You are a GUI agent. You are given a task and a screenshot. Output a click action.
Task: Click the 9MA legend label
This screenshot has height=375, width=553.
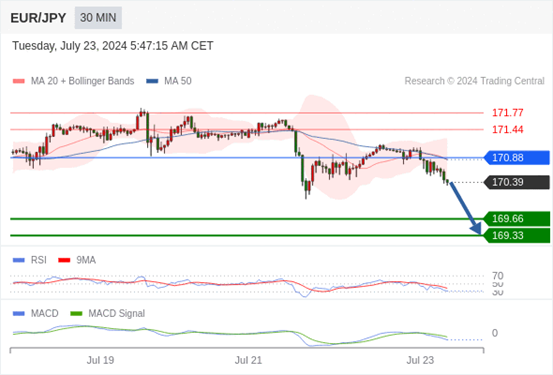[x=86, y=260]
